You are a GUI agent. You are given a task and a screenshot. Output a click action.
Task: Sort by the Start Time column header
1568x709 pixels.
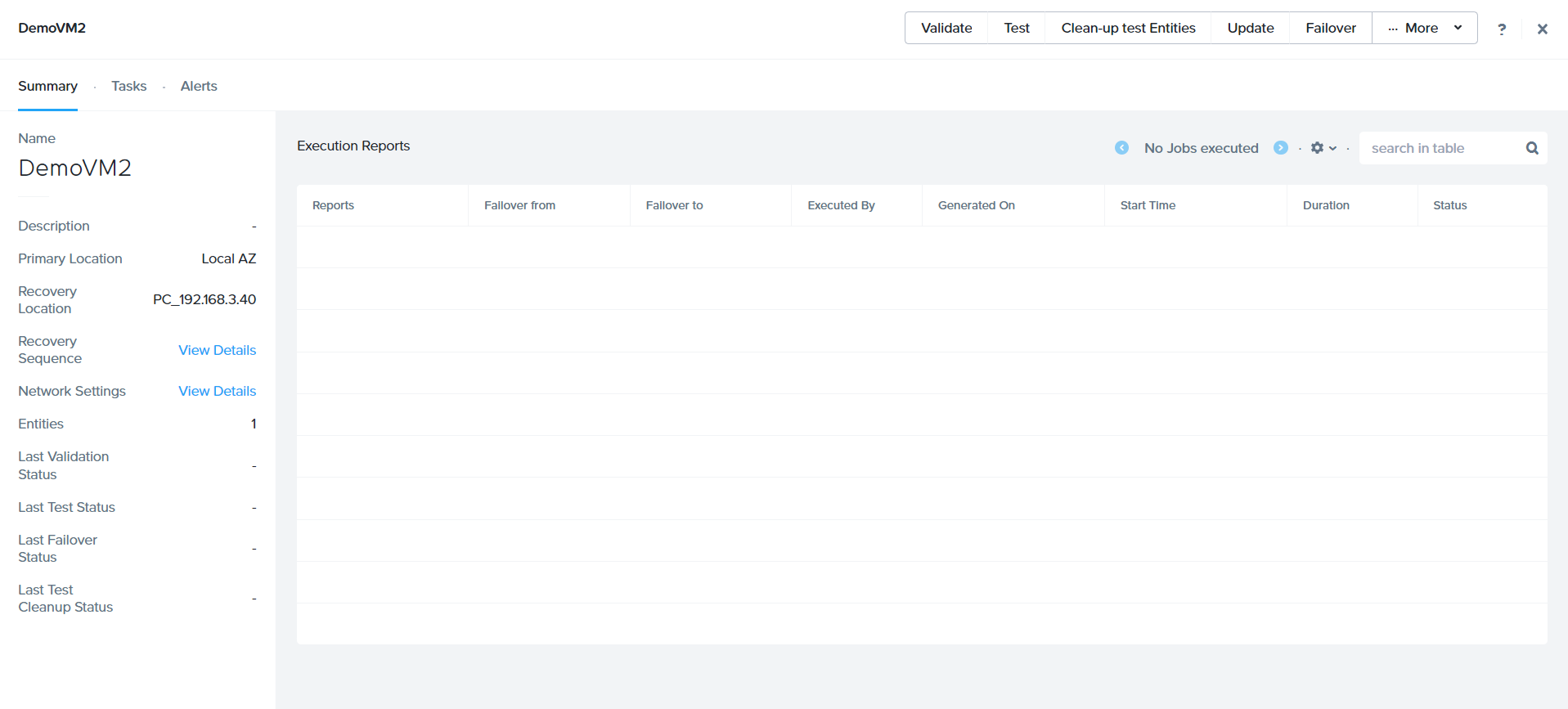tap(1147, 205)
